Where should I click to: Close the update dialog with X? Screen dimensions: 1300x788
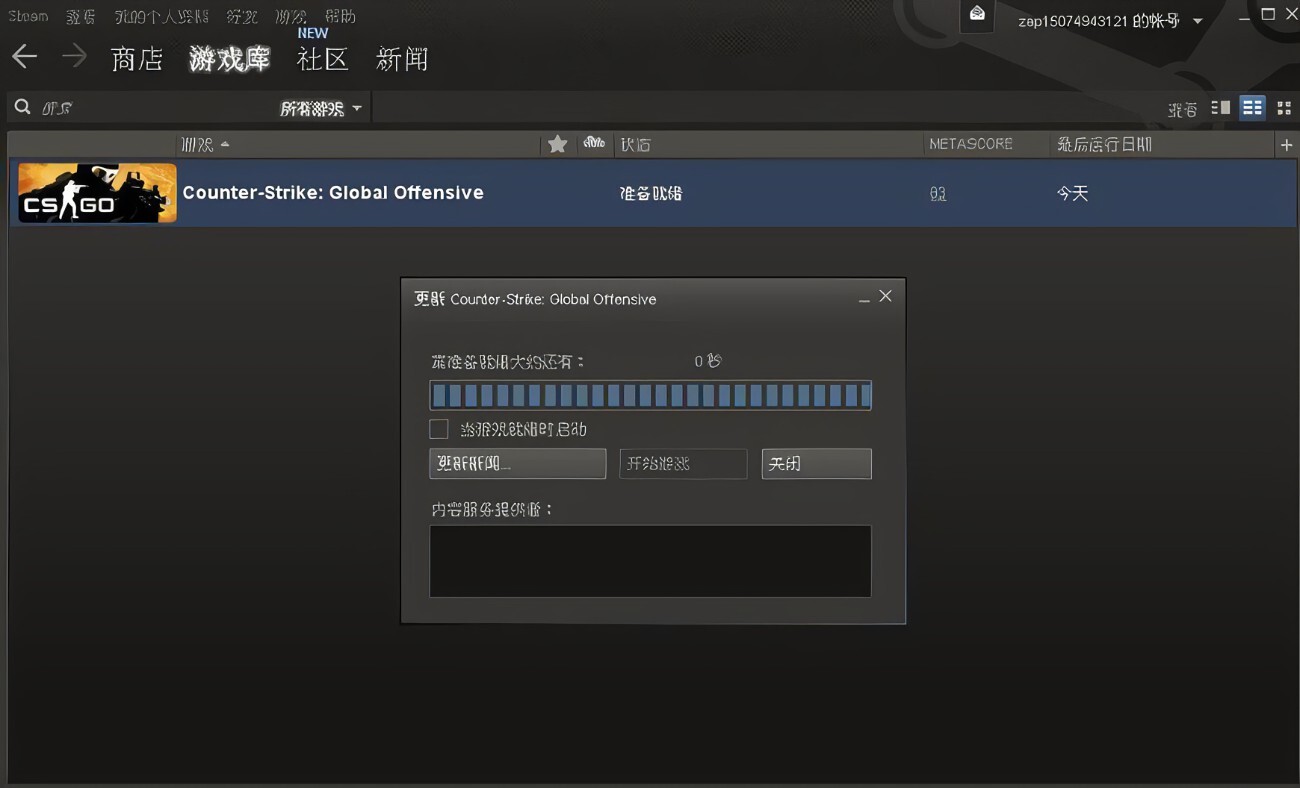point(885,296)
